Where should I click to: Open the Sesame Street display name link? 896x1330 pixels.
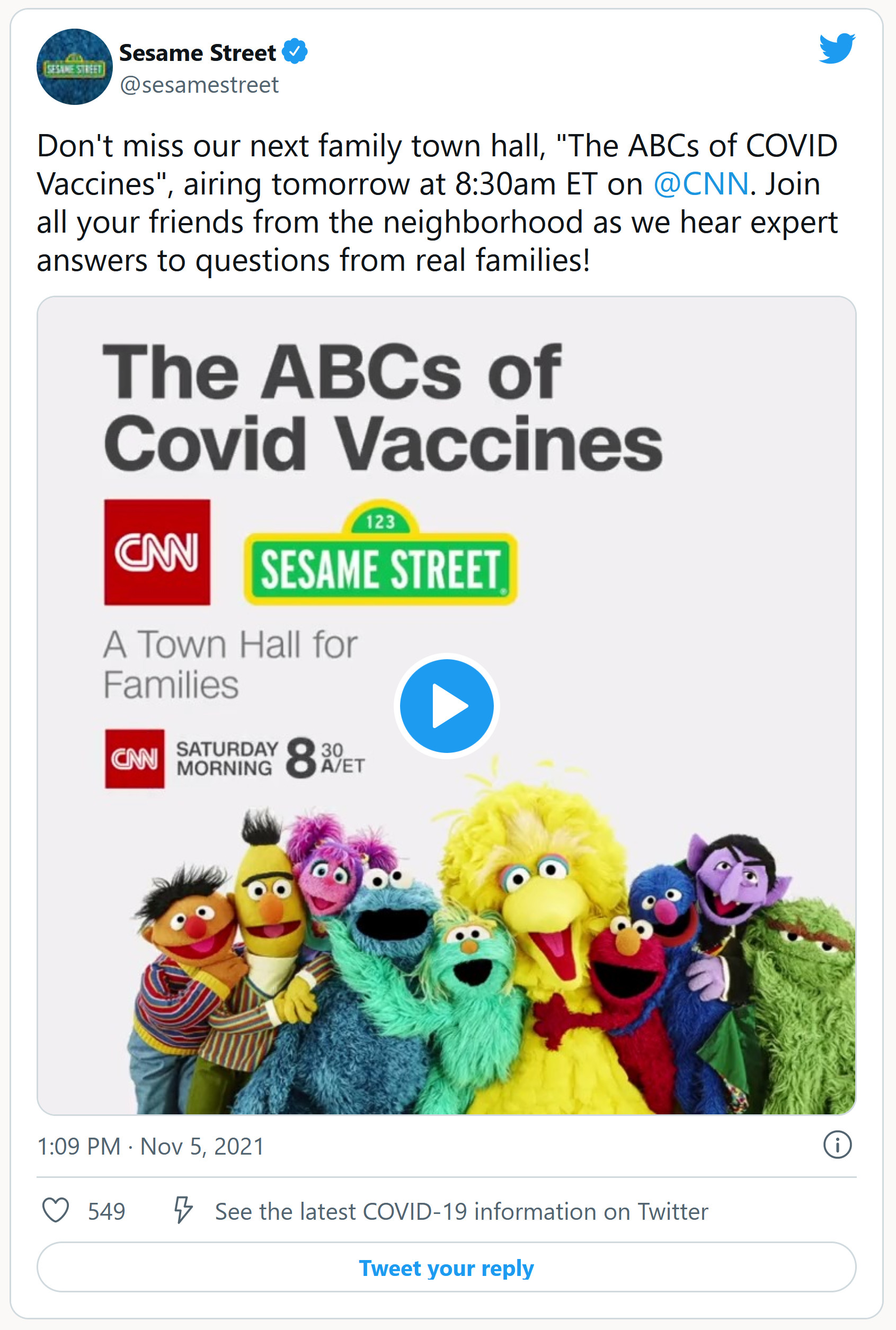197,52
